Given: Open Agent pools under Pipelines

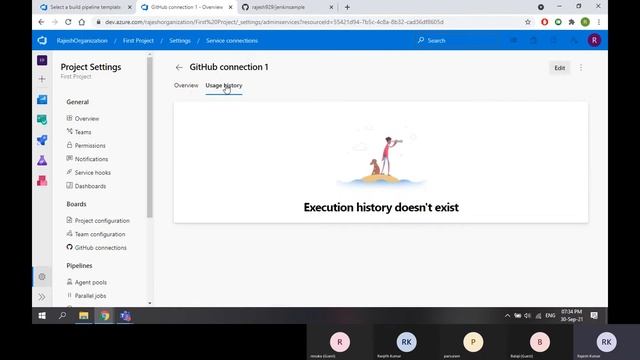Looking at the screenshot, I should pyautogui.click(x=87, y=282).
